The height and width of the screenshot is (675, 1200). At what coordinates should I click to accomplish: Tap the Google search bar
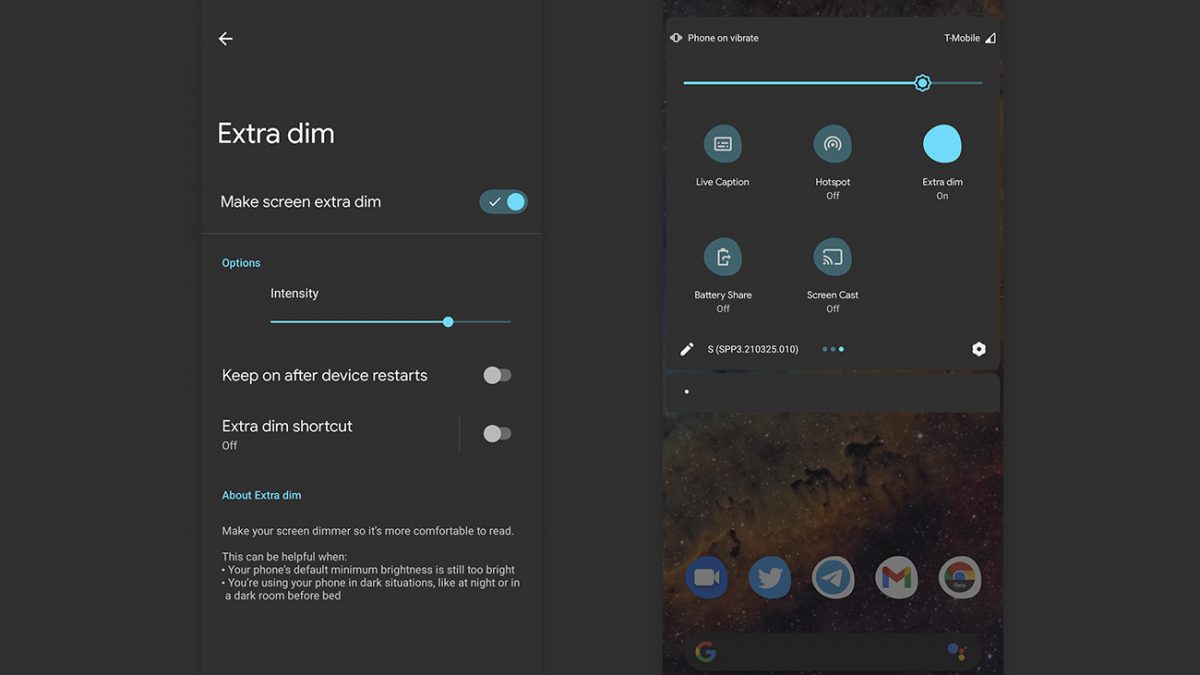(832, 653)
